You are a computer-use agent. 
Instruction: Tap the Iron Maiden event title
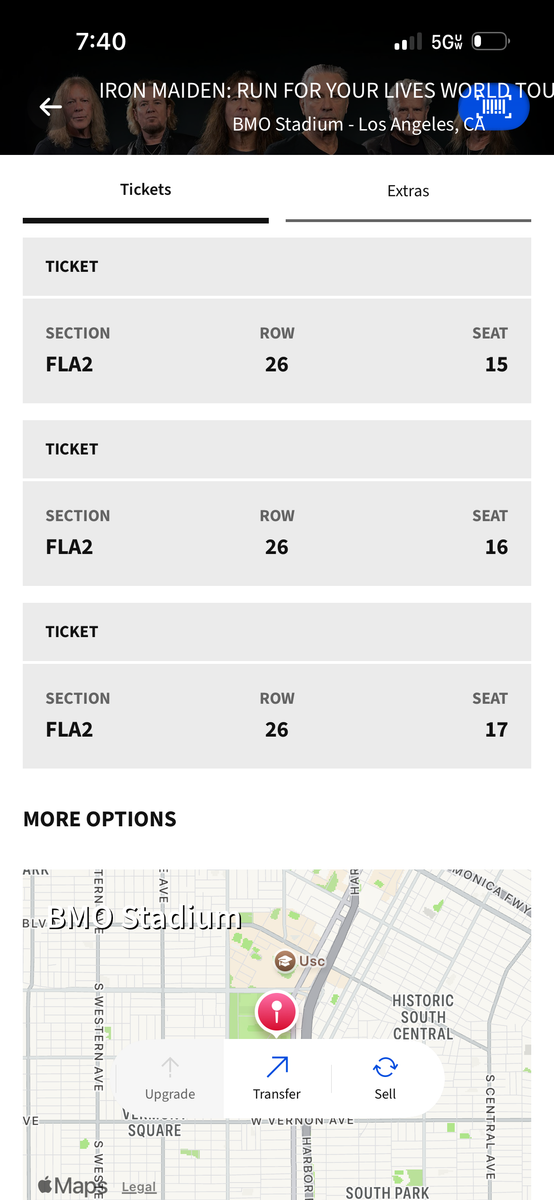click(326, 91)
